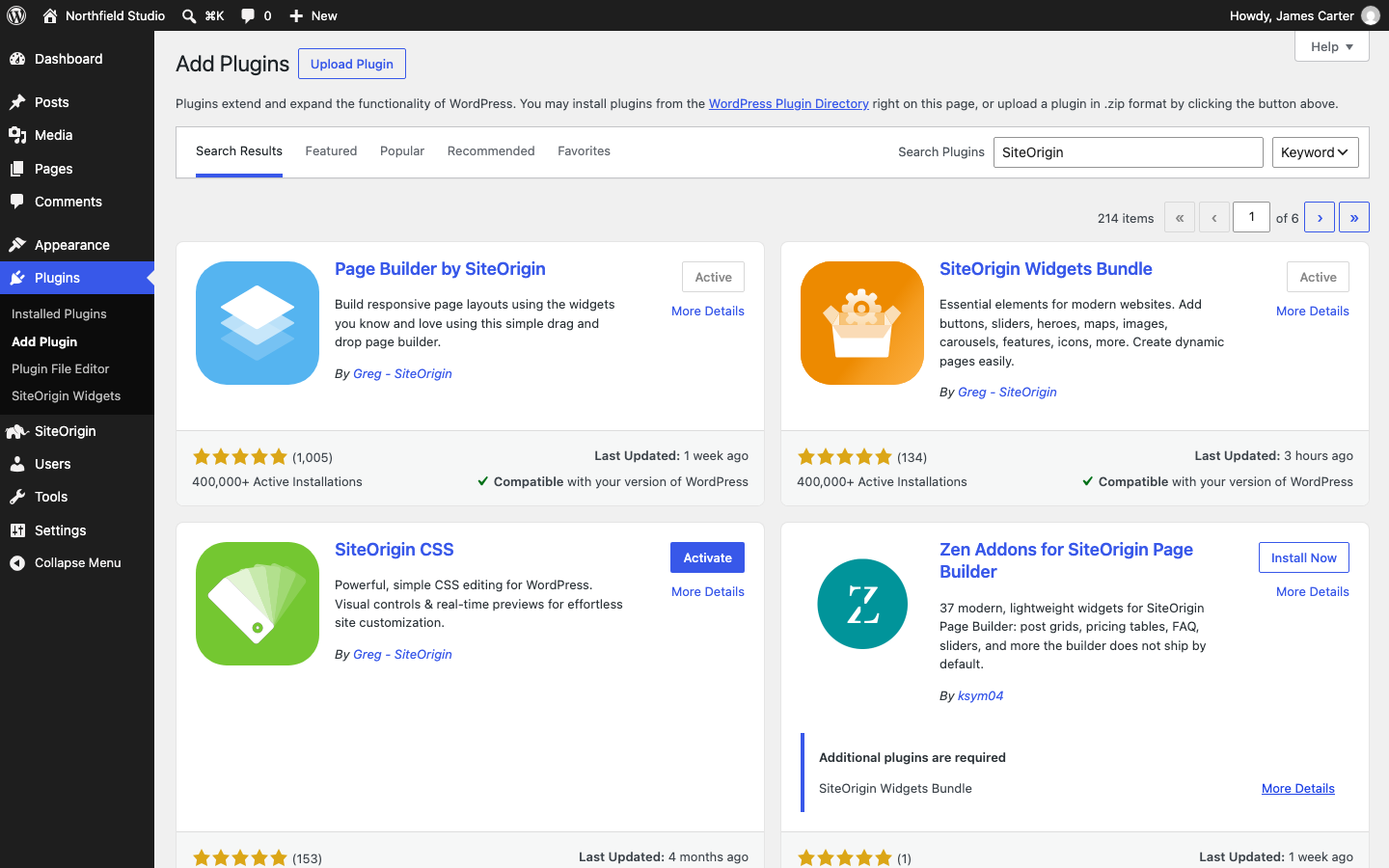The width and height of the screenshot is (1389, 868).
Task: Open the search magnifier in admin bar
Action: pyautogui.click(x=189, y=15)
